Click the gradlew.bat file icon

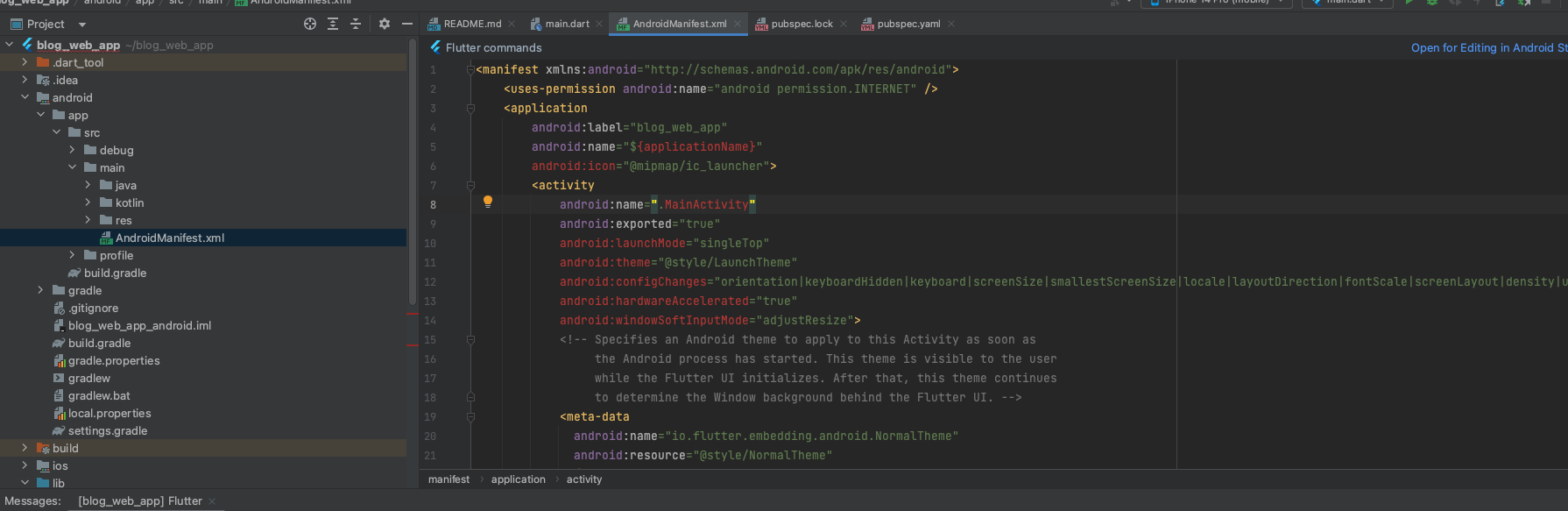(x=60, y=395)
